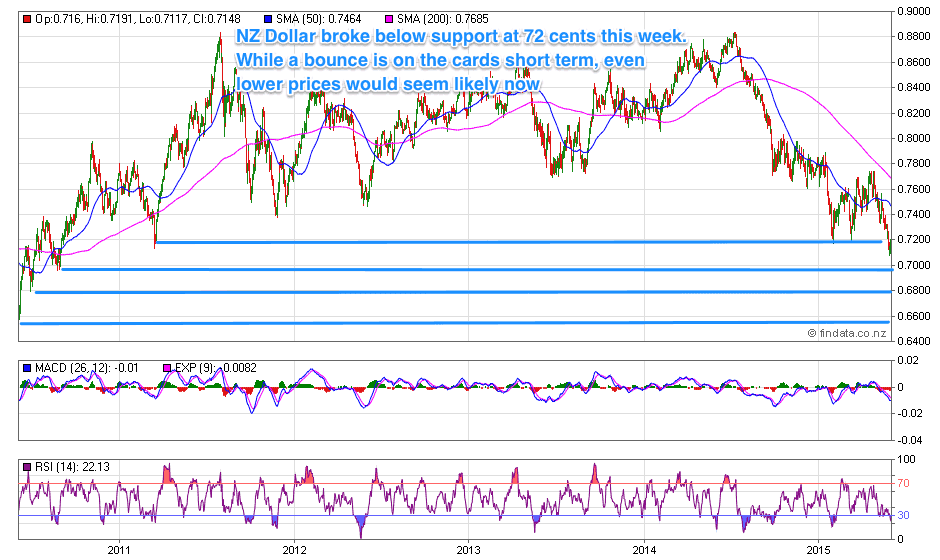
Task: Click the MACD axis 0.02 label
Action: point(908,361)
